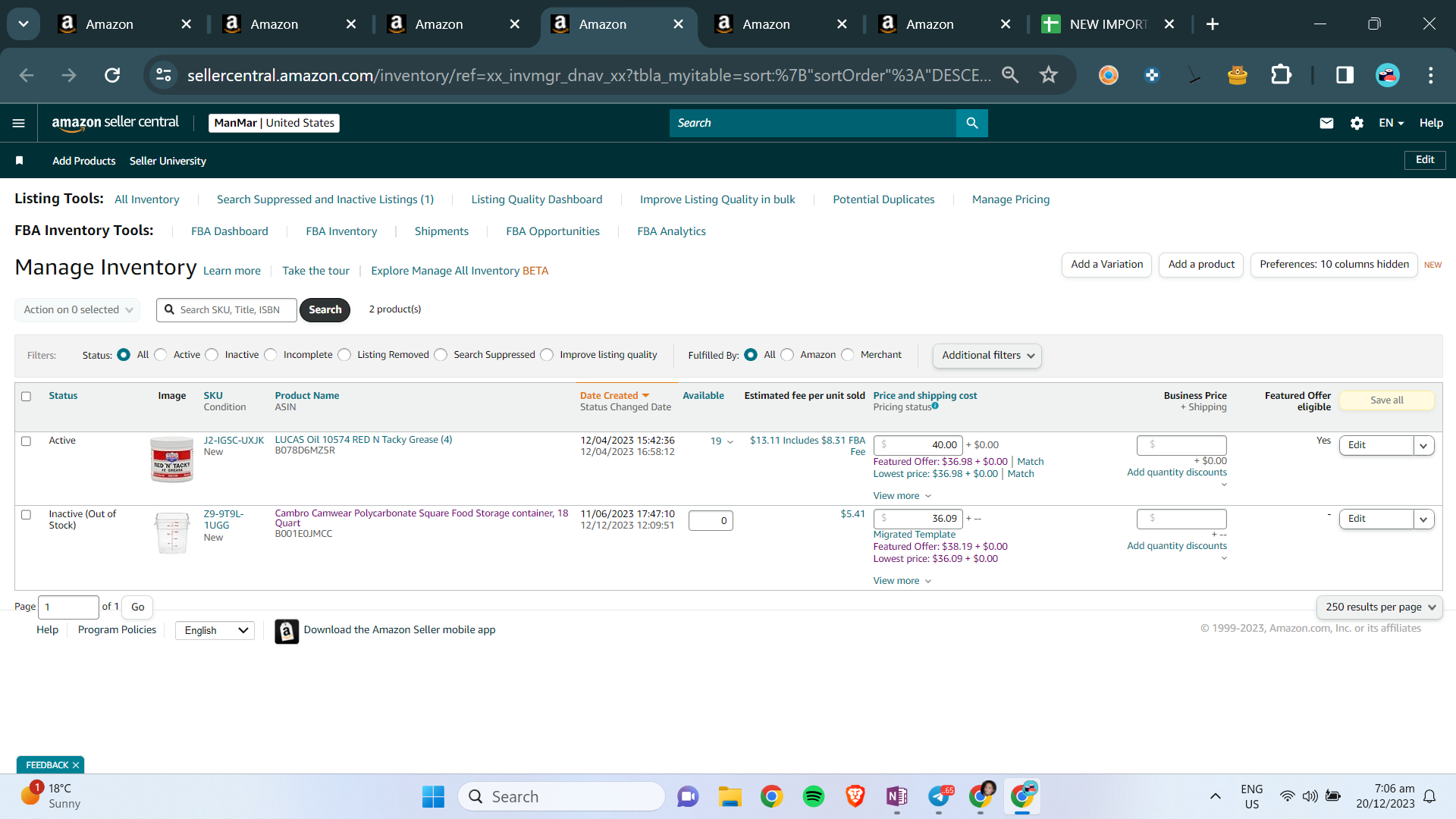Open the Listing Quality Dashboard

click(x=537, y=199)
